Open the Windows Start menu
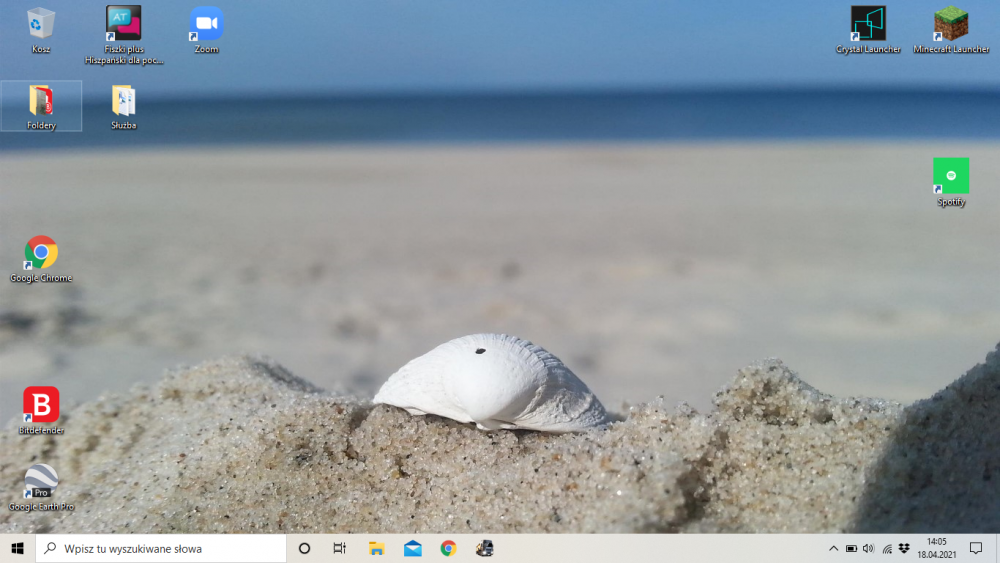The image size is (1000, 563). pos(17,548)
